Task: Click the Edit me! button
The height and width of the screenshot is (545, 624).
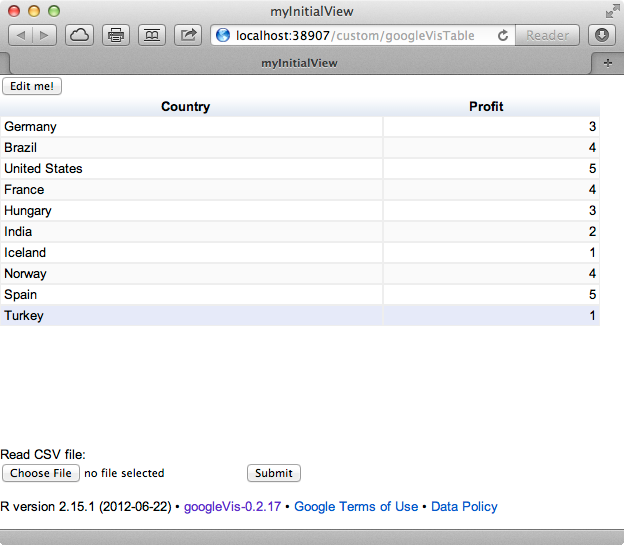Action: (x=32, y=86)
